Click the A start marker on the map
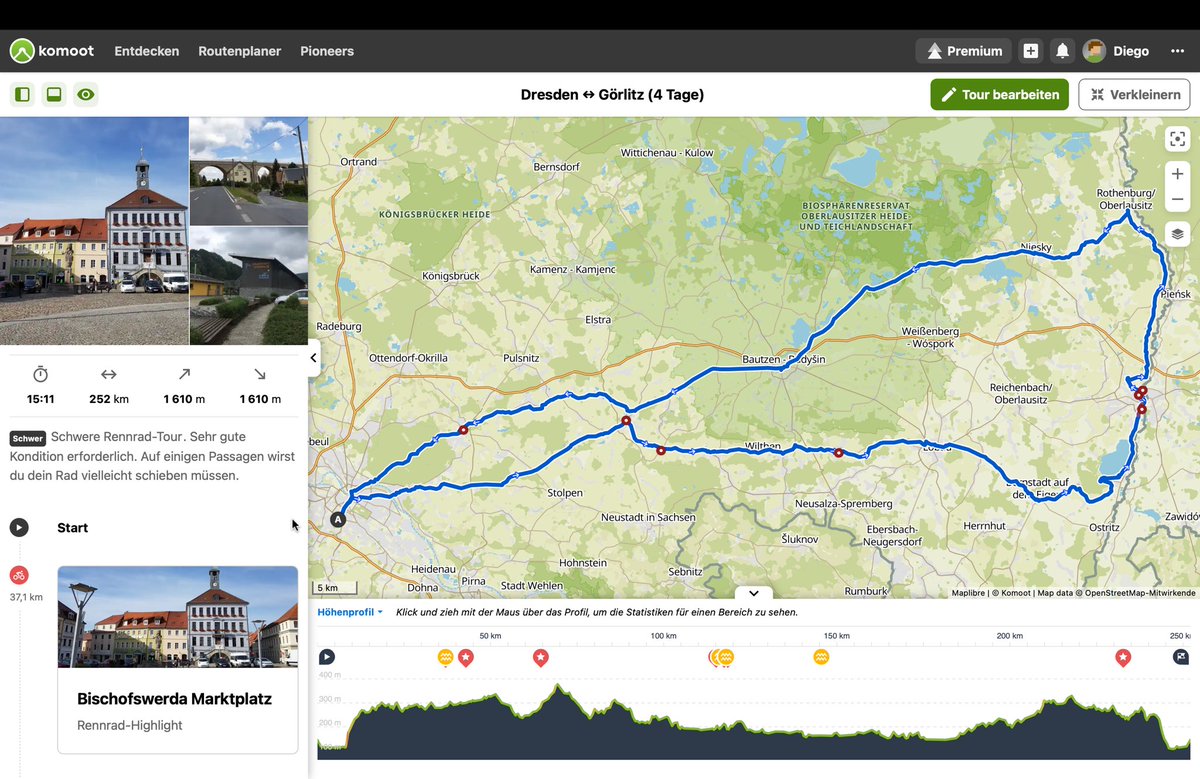 click(338, 519)
